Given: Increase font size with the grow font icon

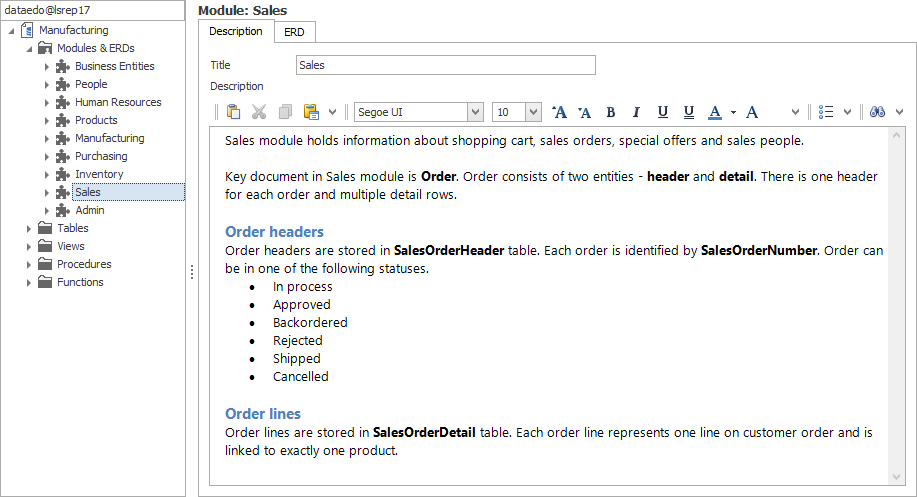Looking at the screenshot, I should 560,112.
